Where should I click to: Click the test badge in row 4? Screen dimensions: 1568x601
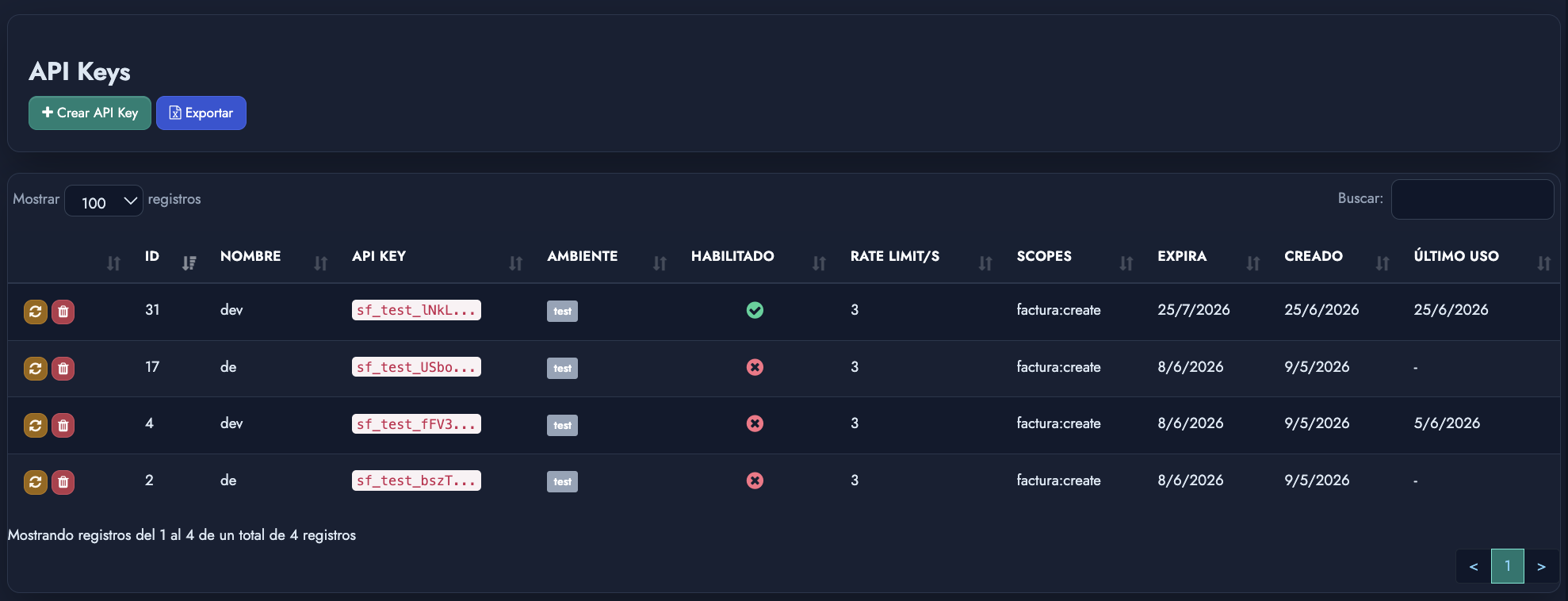click(562, 425)
